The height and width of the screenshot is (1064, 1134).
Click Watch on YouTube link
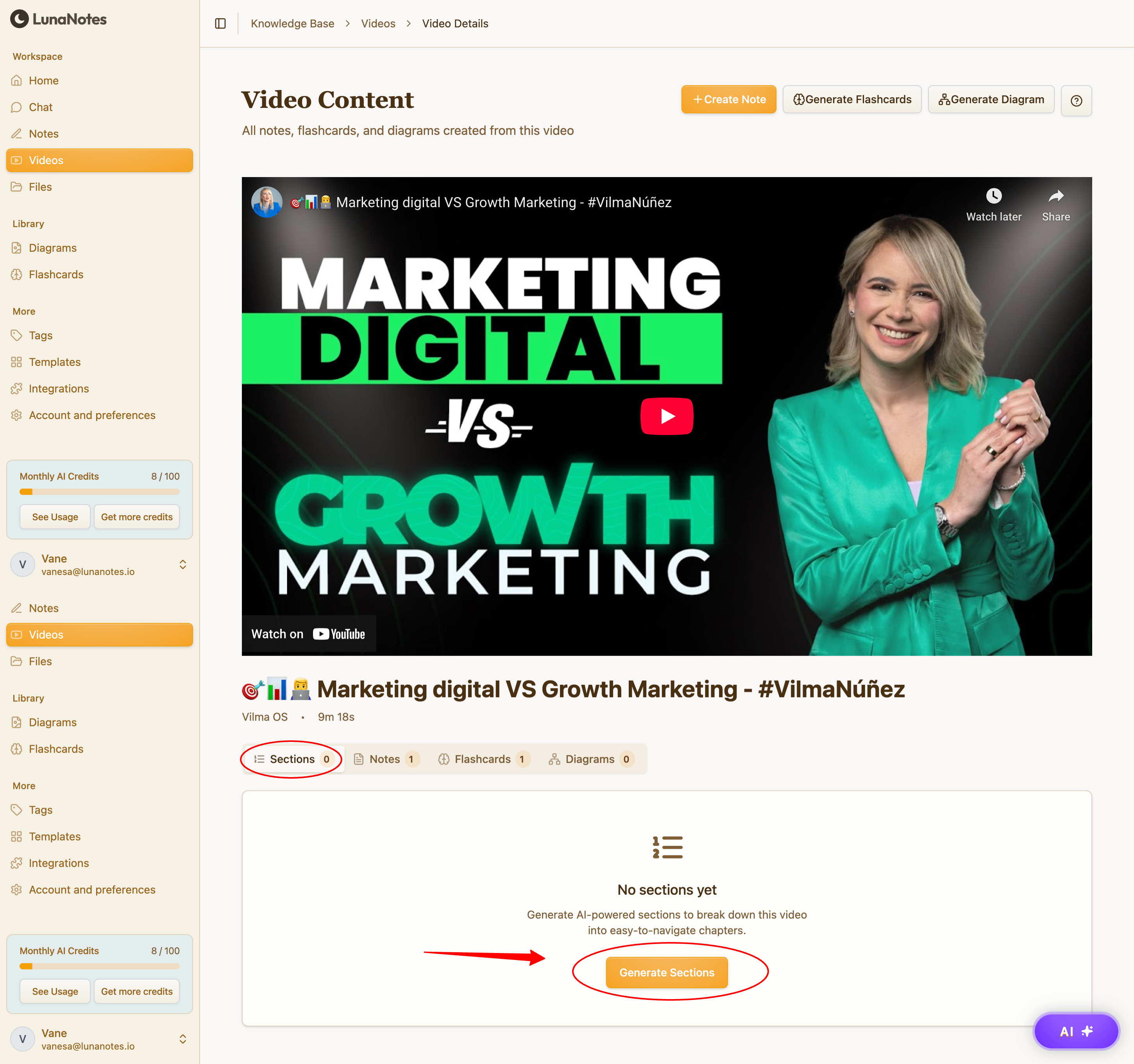[x=309, y=634]
